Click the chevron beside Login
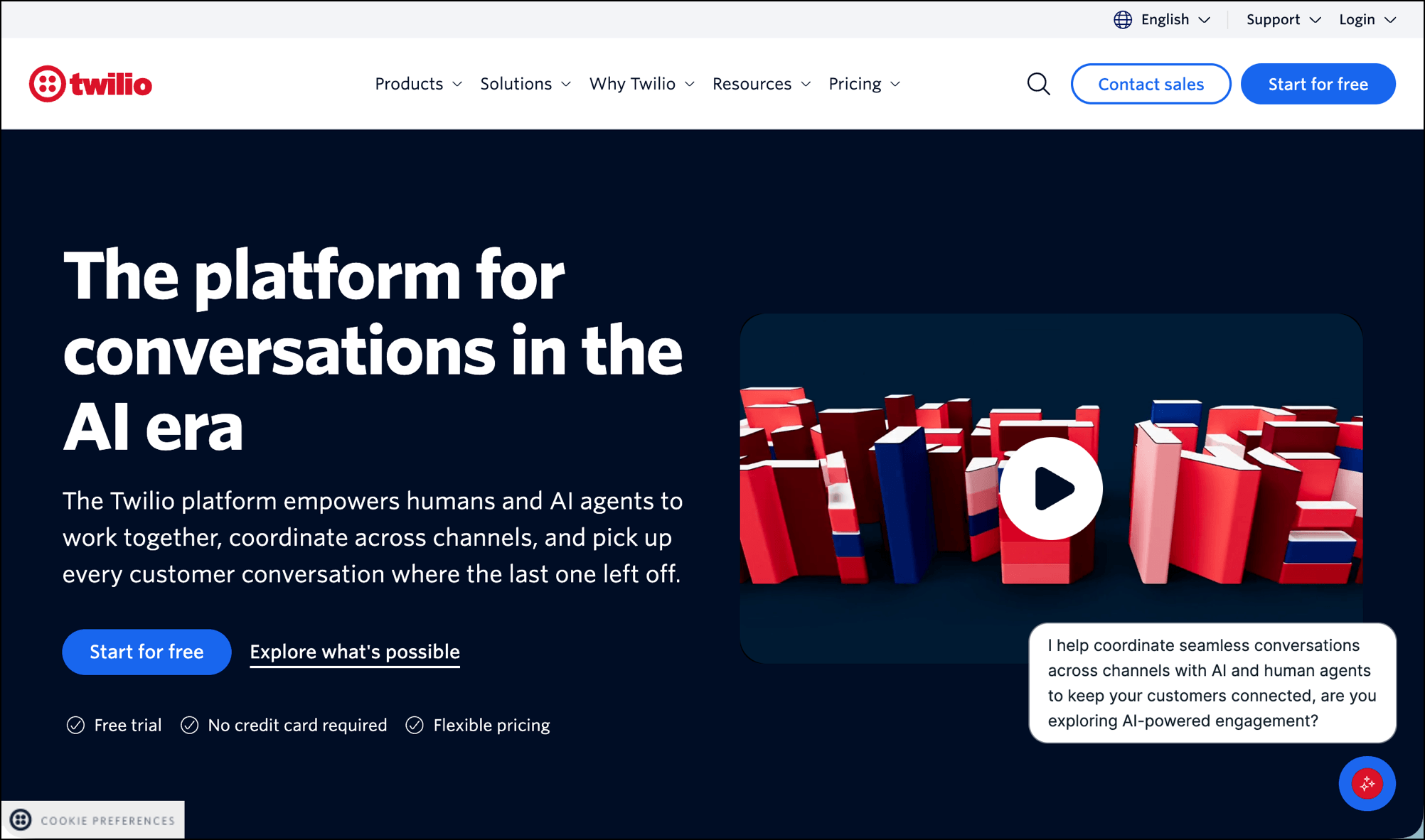This screenshot has width=1425, height=840. pos(1390,20)
